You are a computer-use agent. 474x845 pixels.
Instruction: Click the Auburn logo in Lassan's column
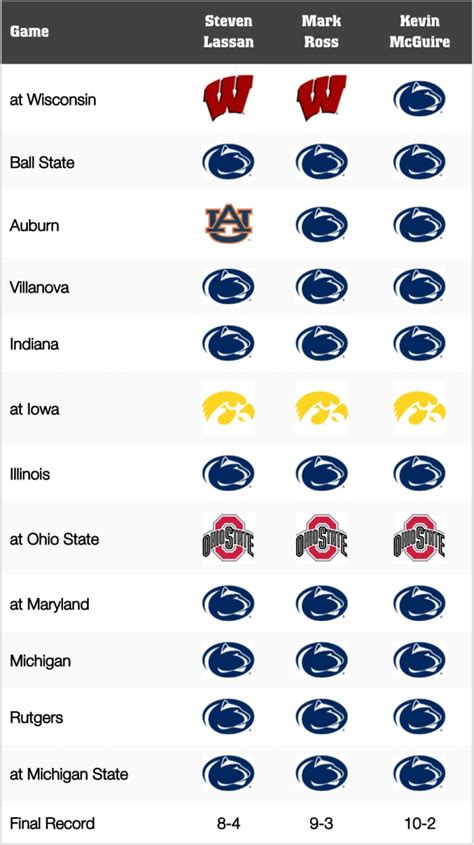coord(228,223)
